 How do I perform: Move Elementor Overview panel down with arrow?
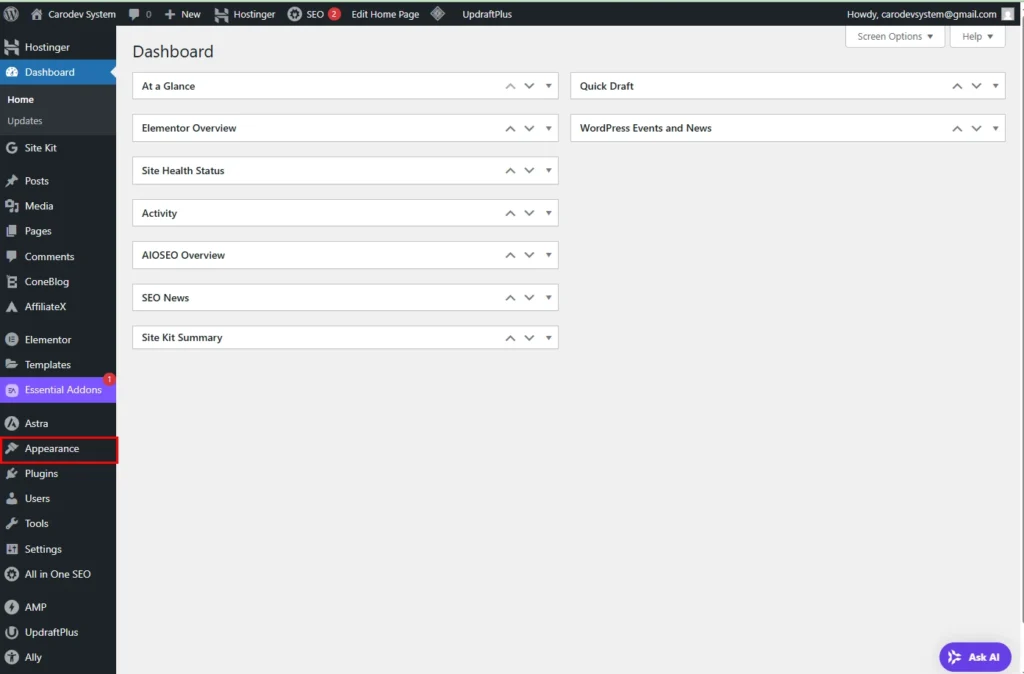point(529,128)
